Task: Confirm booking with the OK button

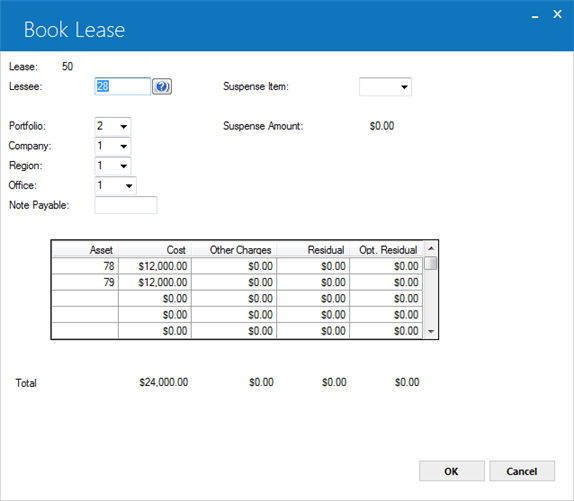Action: [x=452, y=471]
